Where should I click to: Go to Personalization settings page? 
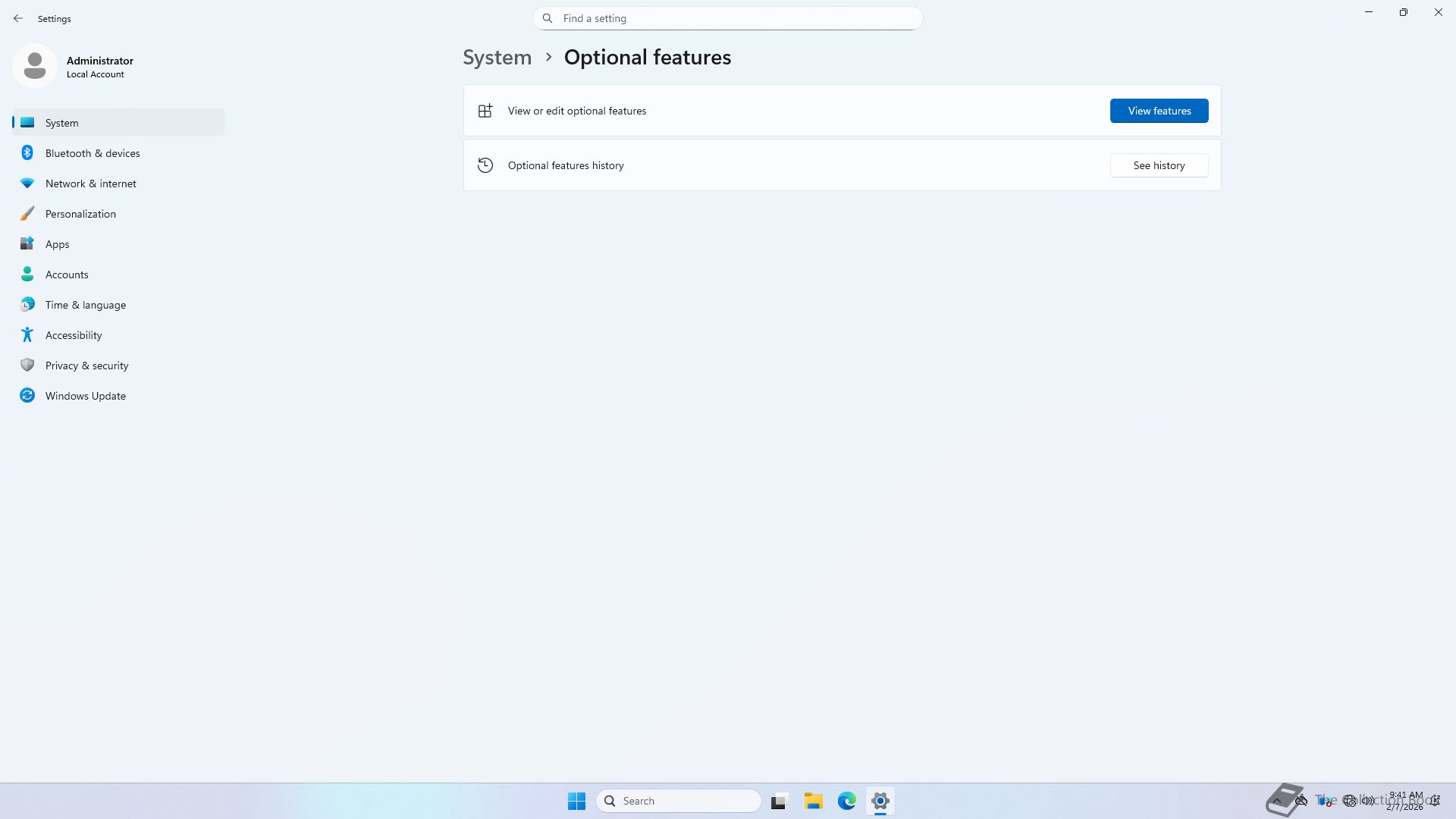80,214
